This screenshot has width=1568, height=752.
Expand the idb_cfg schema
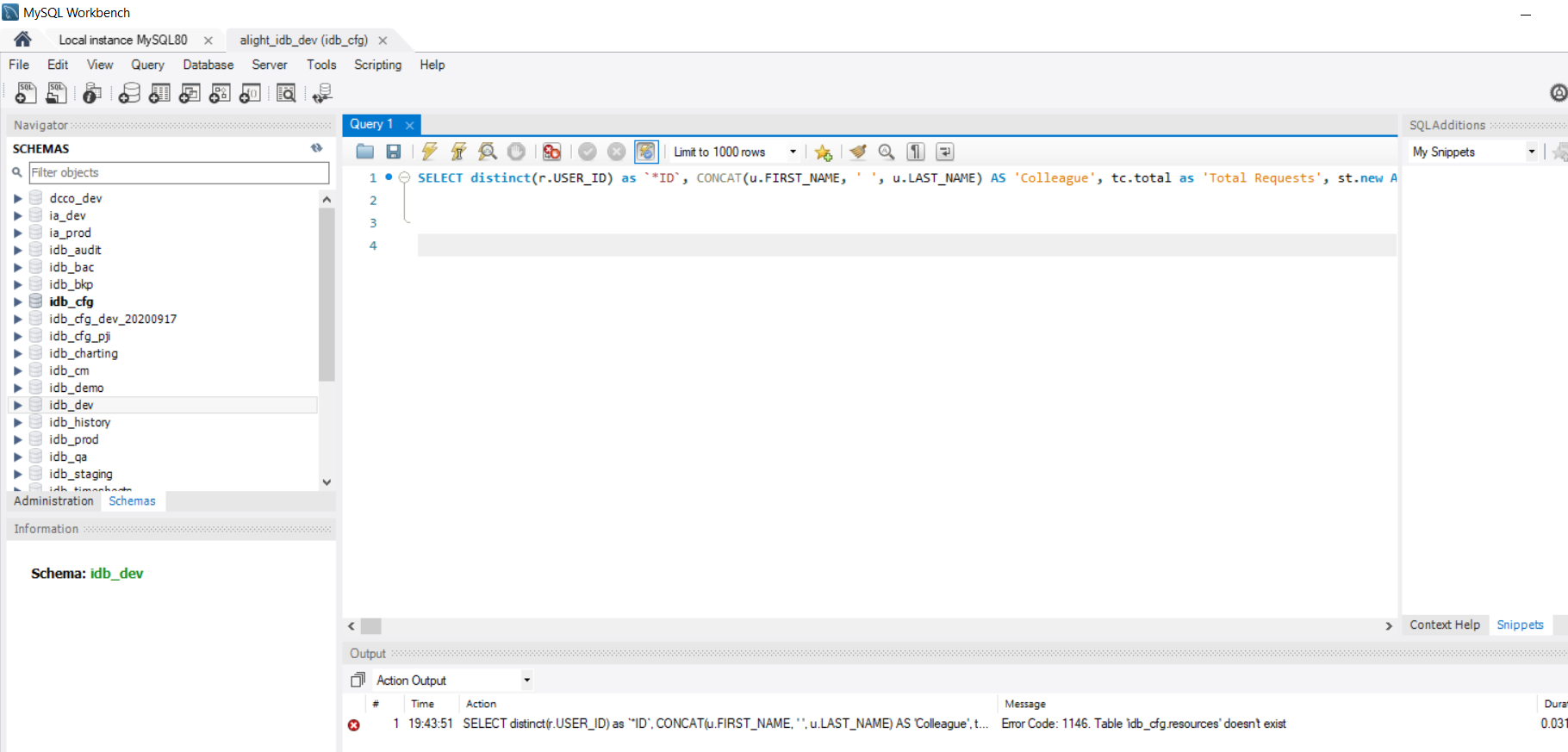(17, 301)
